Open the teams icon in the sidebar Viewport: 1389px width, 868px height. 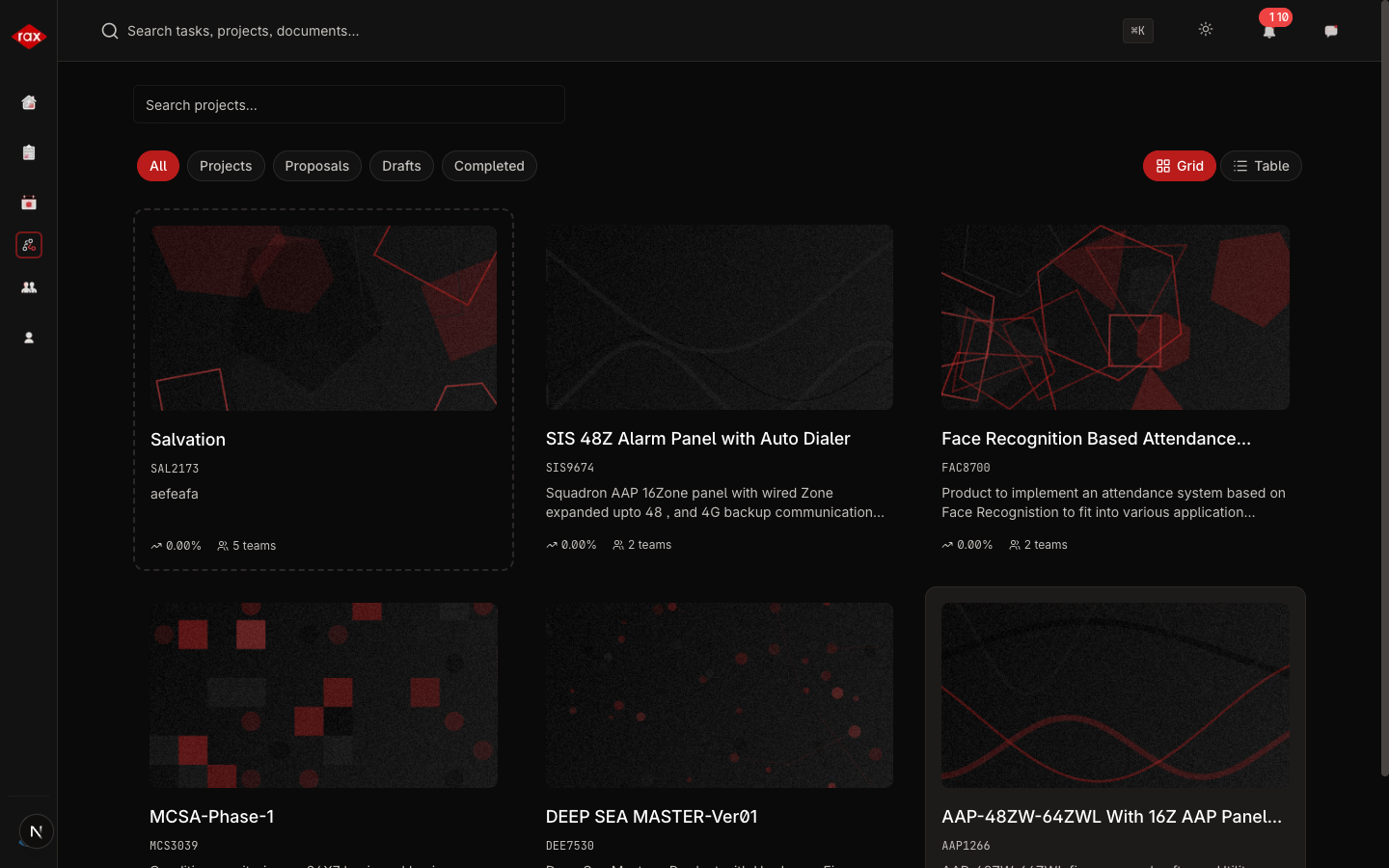point(29,287)
